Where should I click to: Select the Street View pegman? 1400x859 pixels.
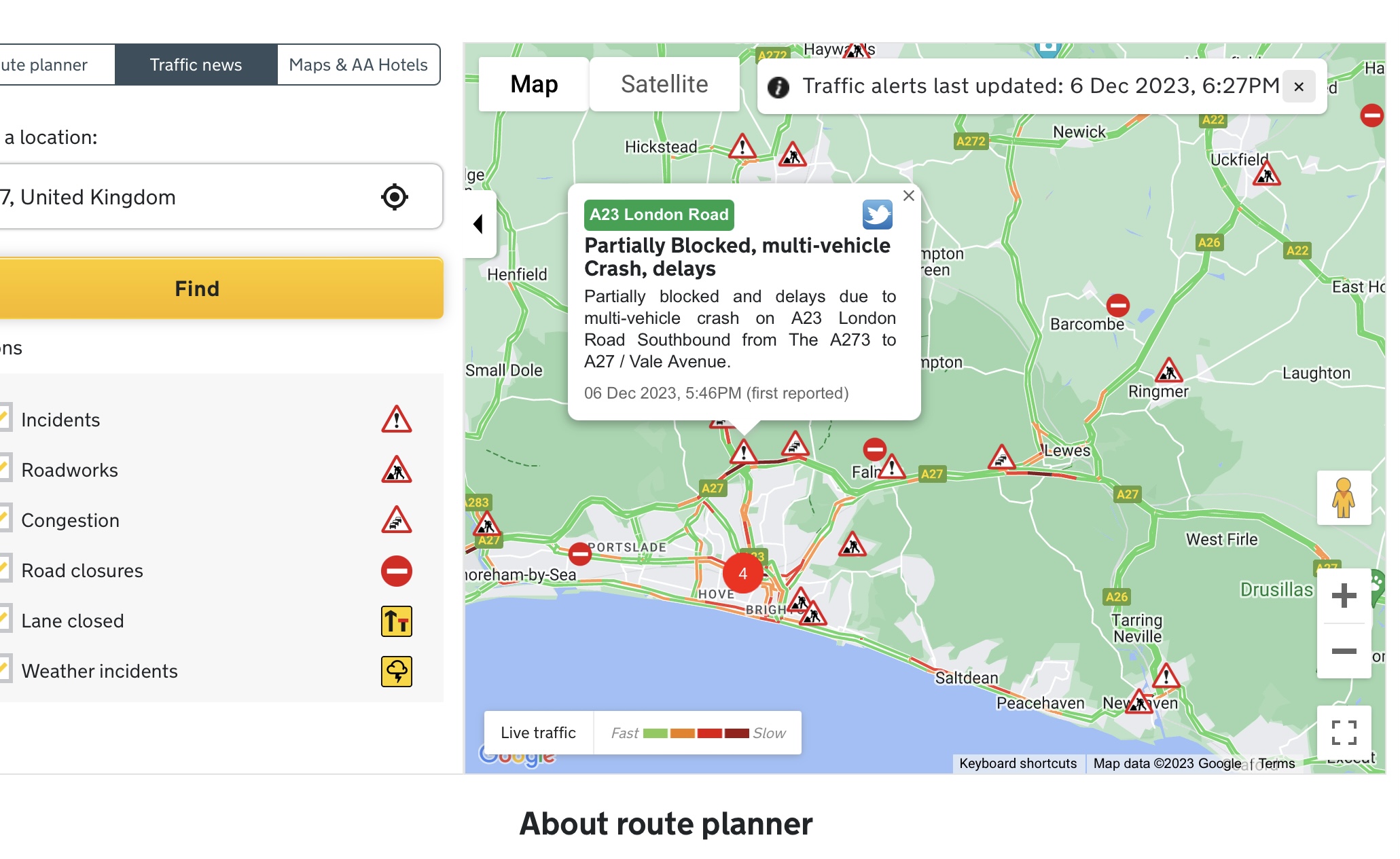1344,498
